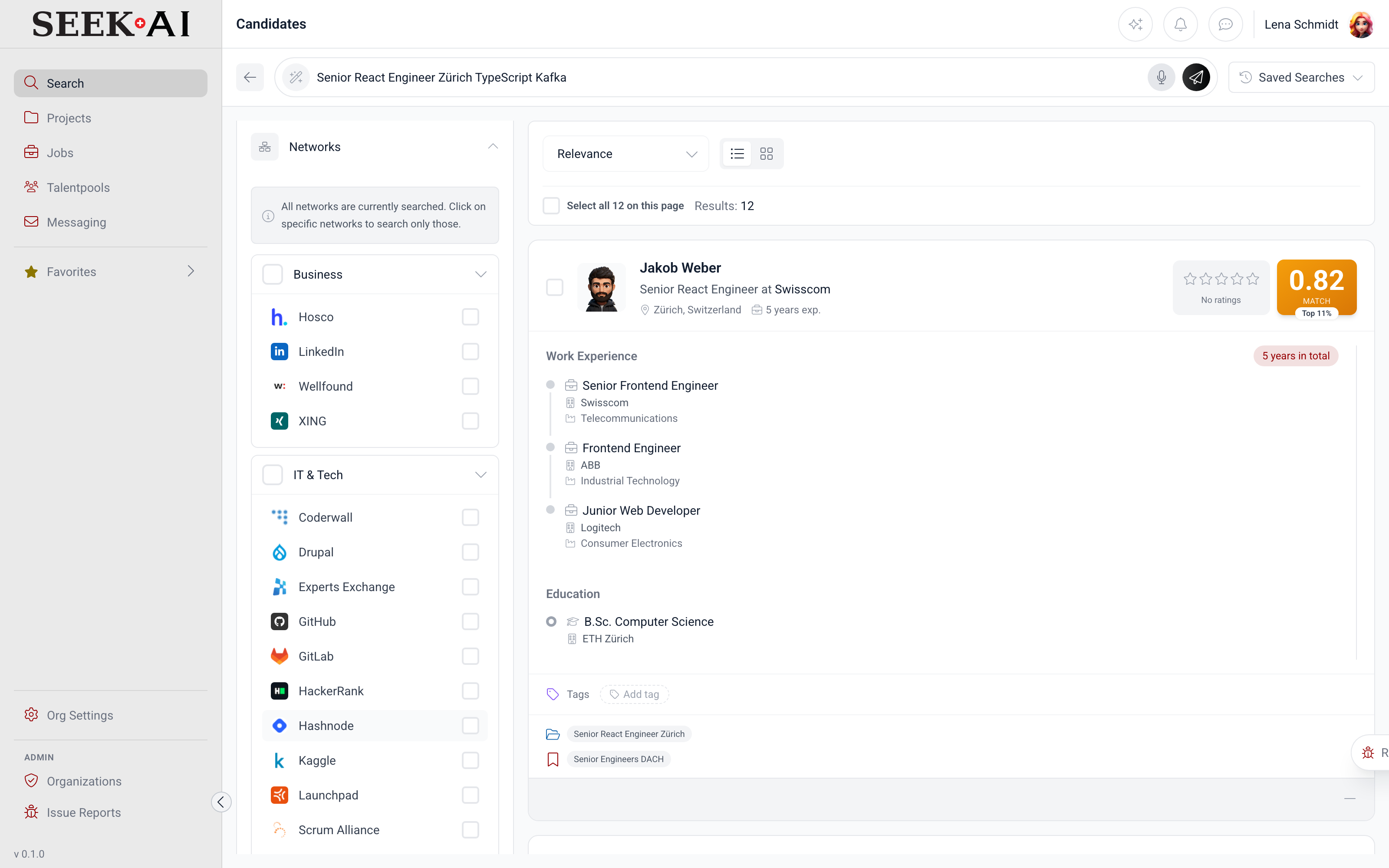1389x868 pixels.
Task: Click the Launchpad logo icon
Action: click(279, 795)
